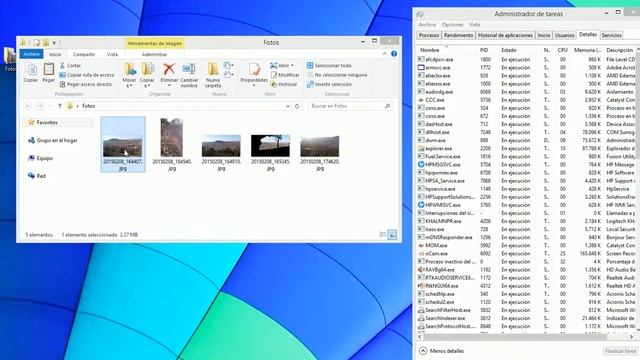Select explorer.exe process row
The width and height of the screenshot is (640, 360).
[x=527, y=149]
